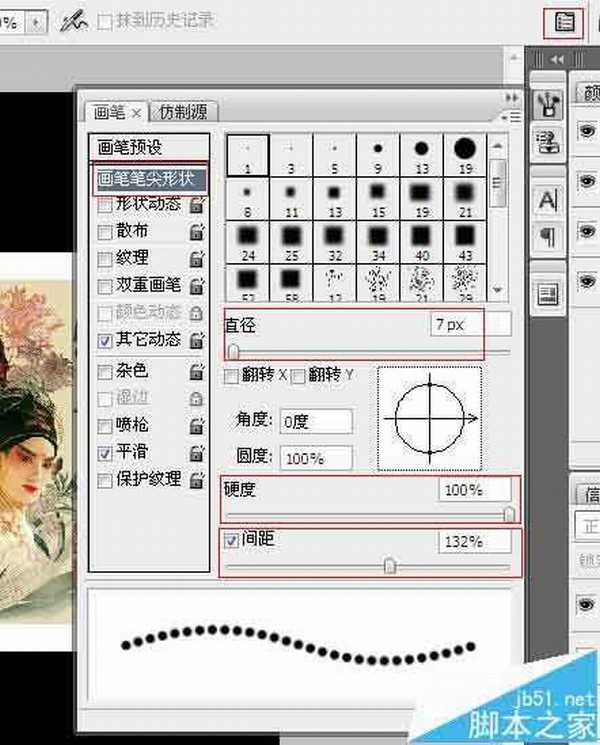Uncheck 间距 spacing checkbox
This screenshot has height=745, width=600.
tap(231, 541)
